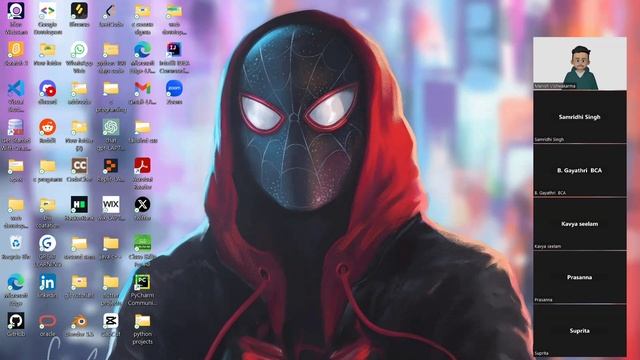Open the Google Developers shortcut

[x=47, y=11]
